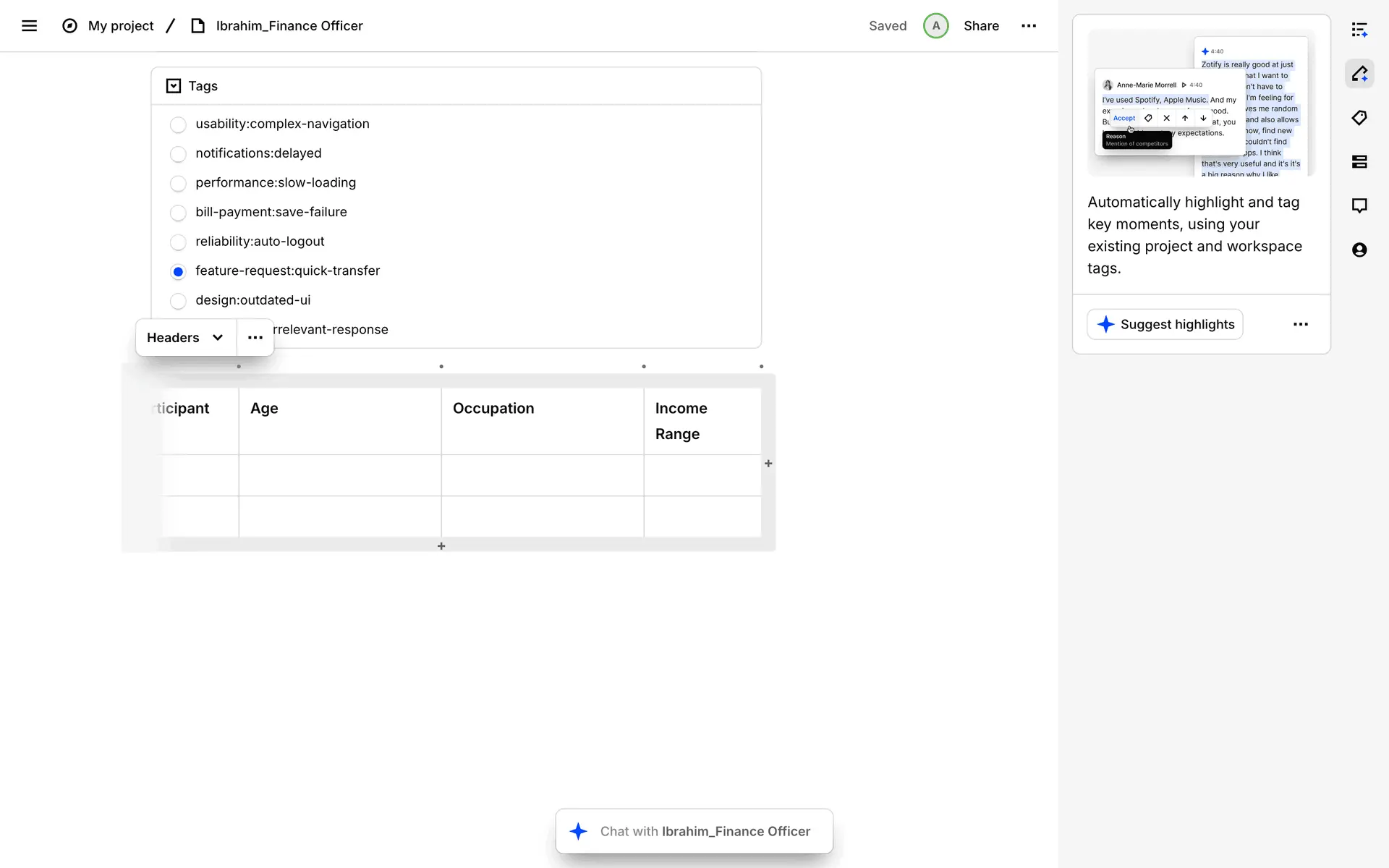Image resolution: width=1389 pixels, height=868 pixels.
Task: Open table options three-dot menu
Action: click(255, 338)
